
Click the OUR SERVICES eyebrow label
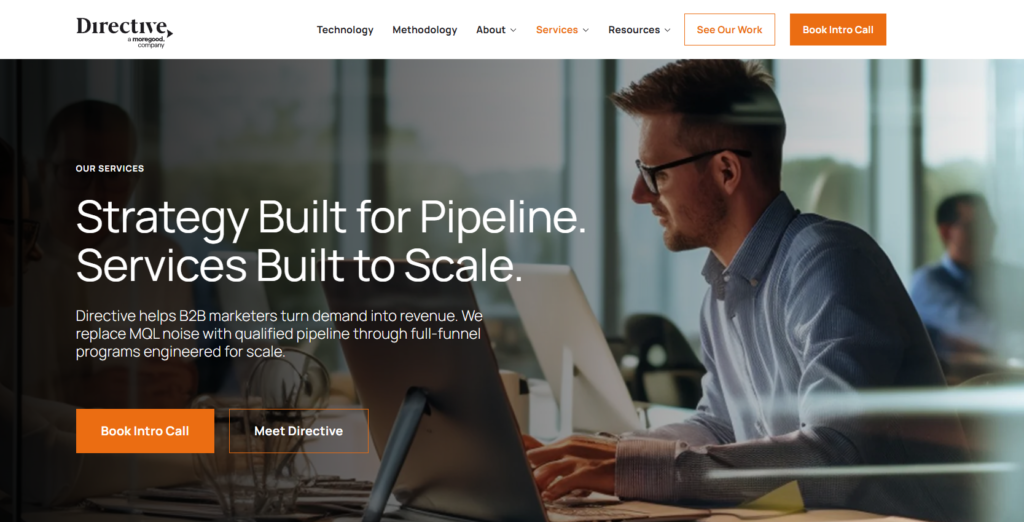pos(110,169)
